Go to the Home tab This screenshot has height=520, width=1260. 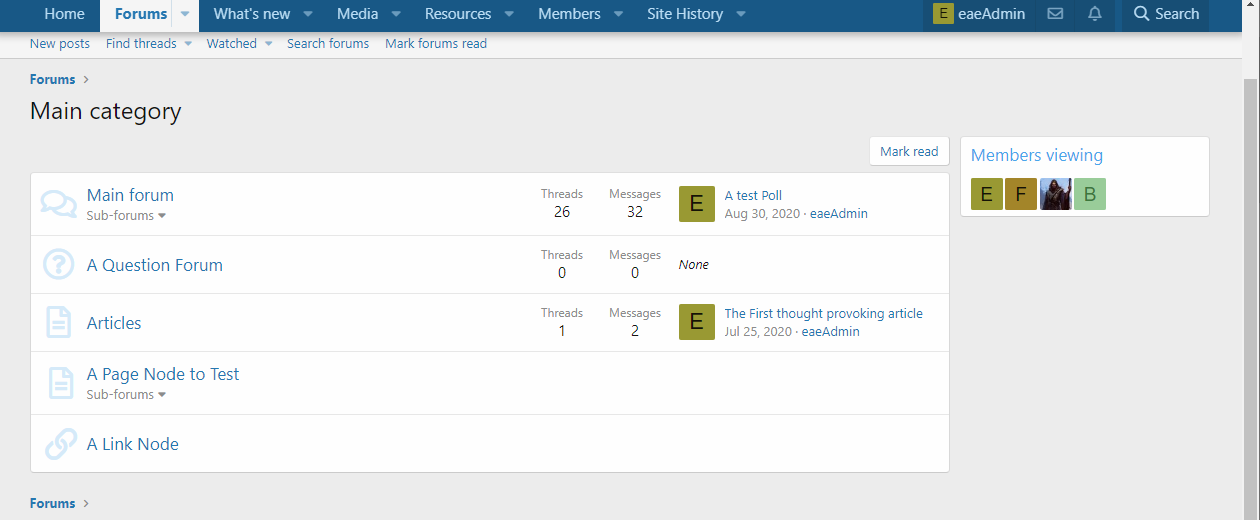pyautogui.click(x=65, y=14)
